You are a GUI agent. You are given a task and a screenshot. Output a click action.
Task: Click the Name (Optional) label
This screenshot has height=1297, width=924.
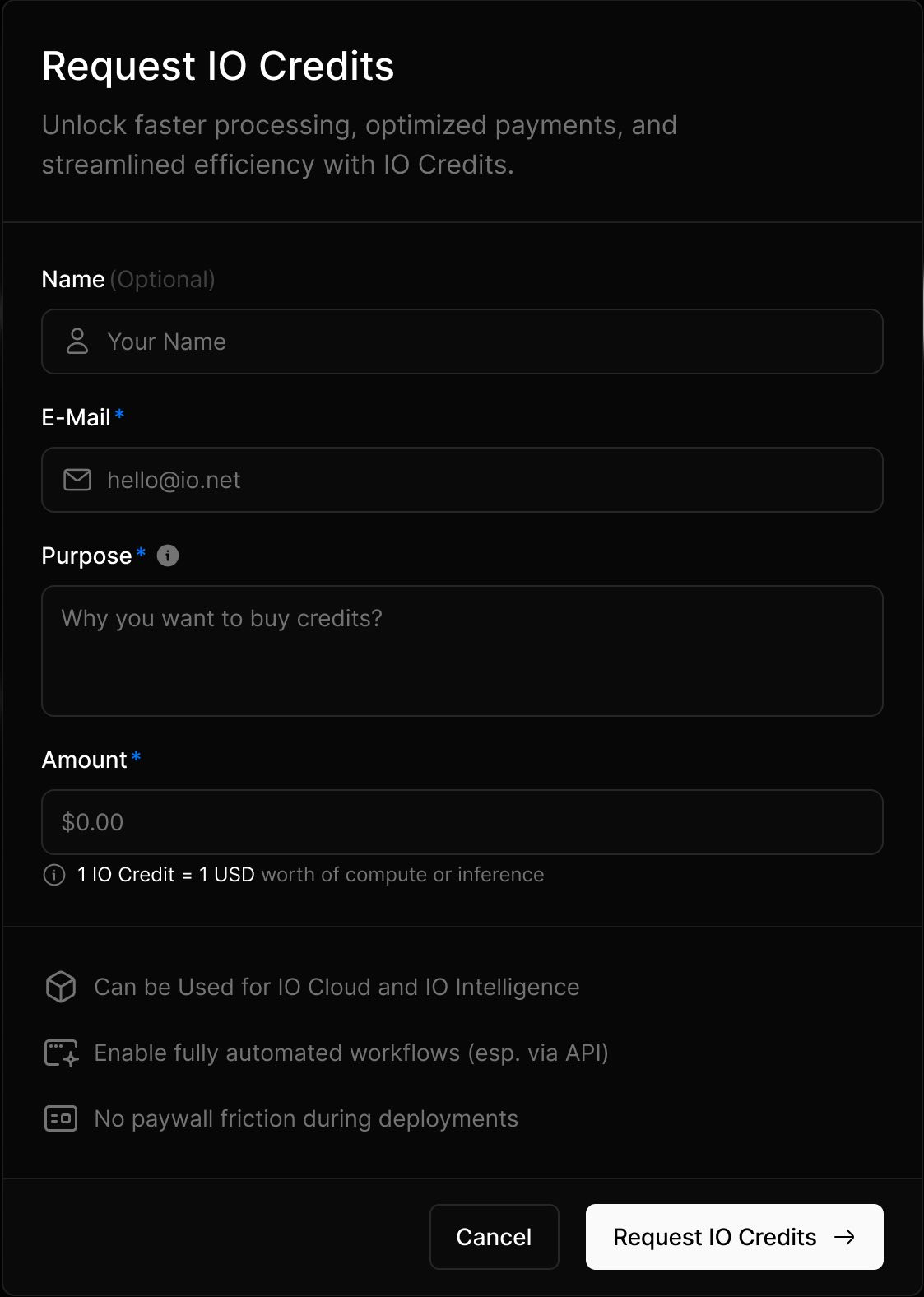[x=128, y=280]
